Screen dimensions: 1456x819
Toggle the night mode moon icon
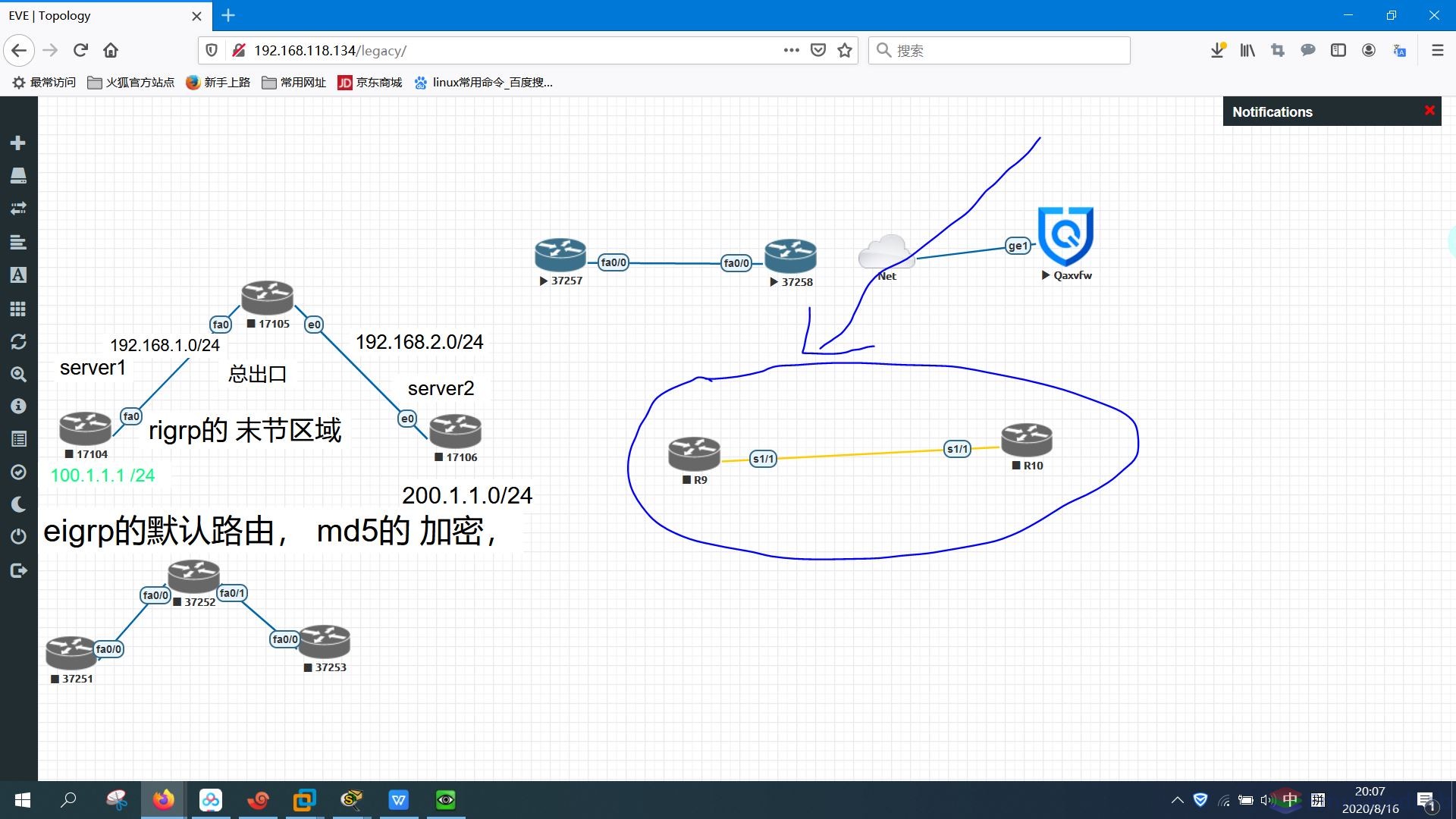(18, 504)
